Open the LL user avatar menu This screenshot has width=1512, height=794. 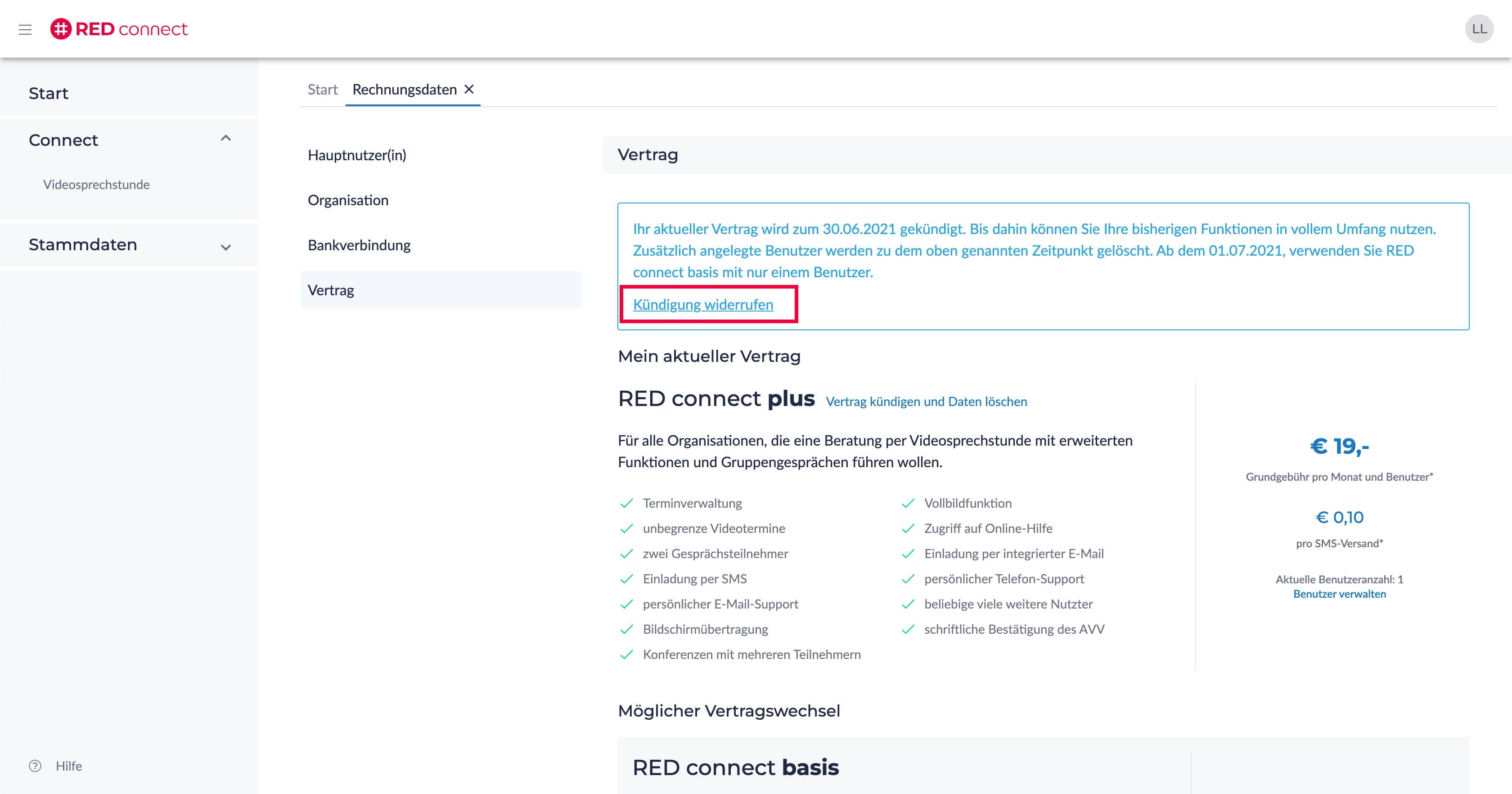(x=1479, y=29)
